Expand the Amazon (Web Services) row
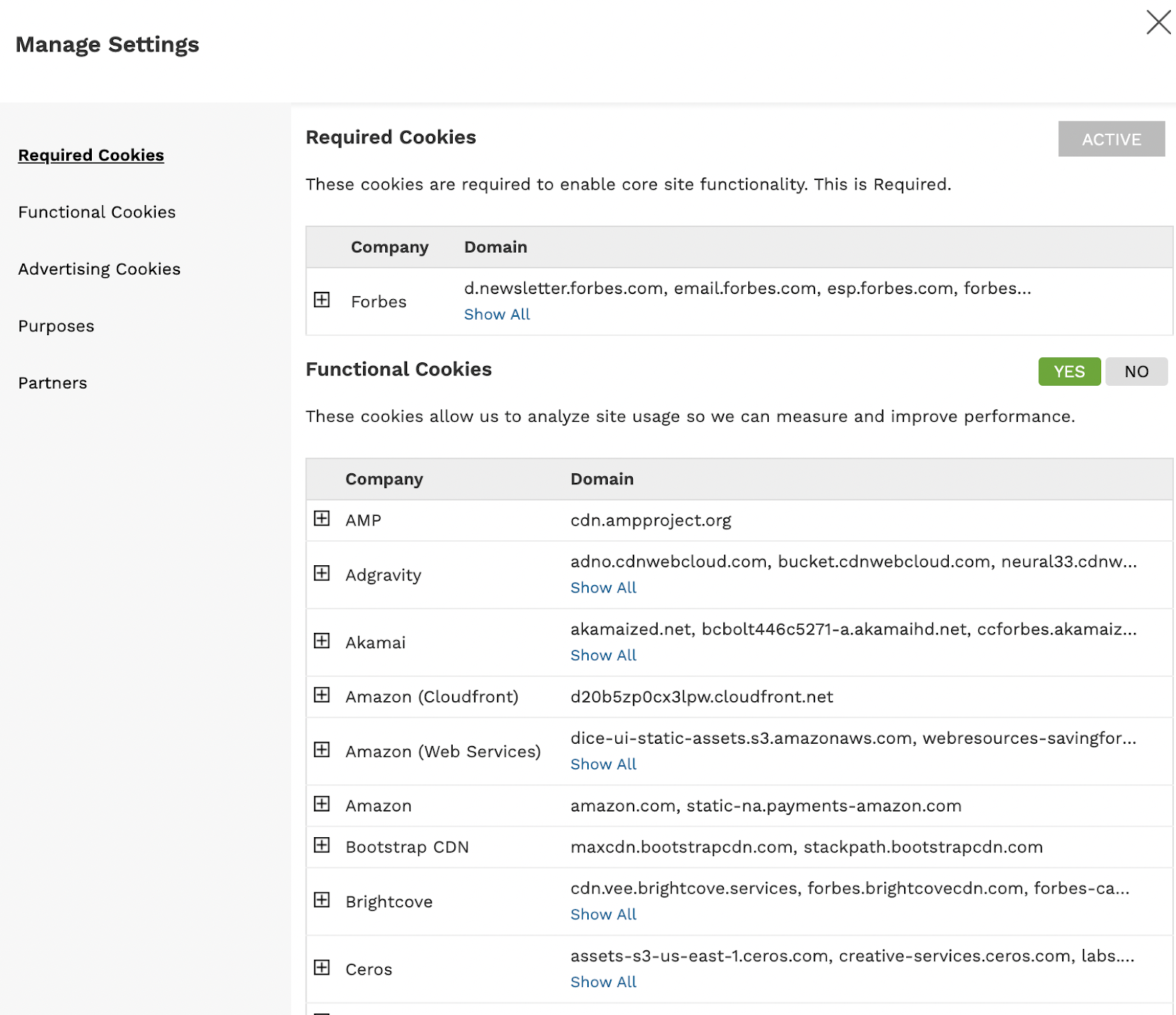 322,750
